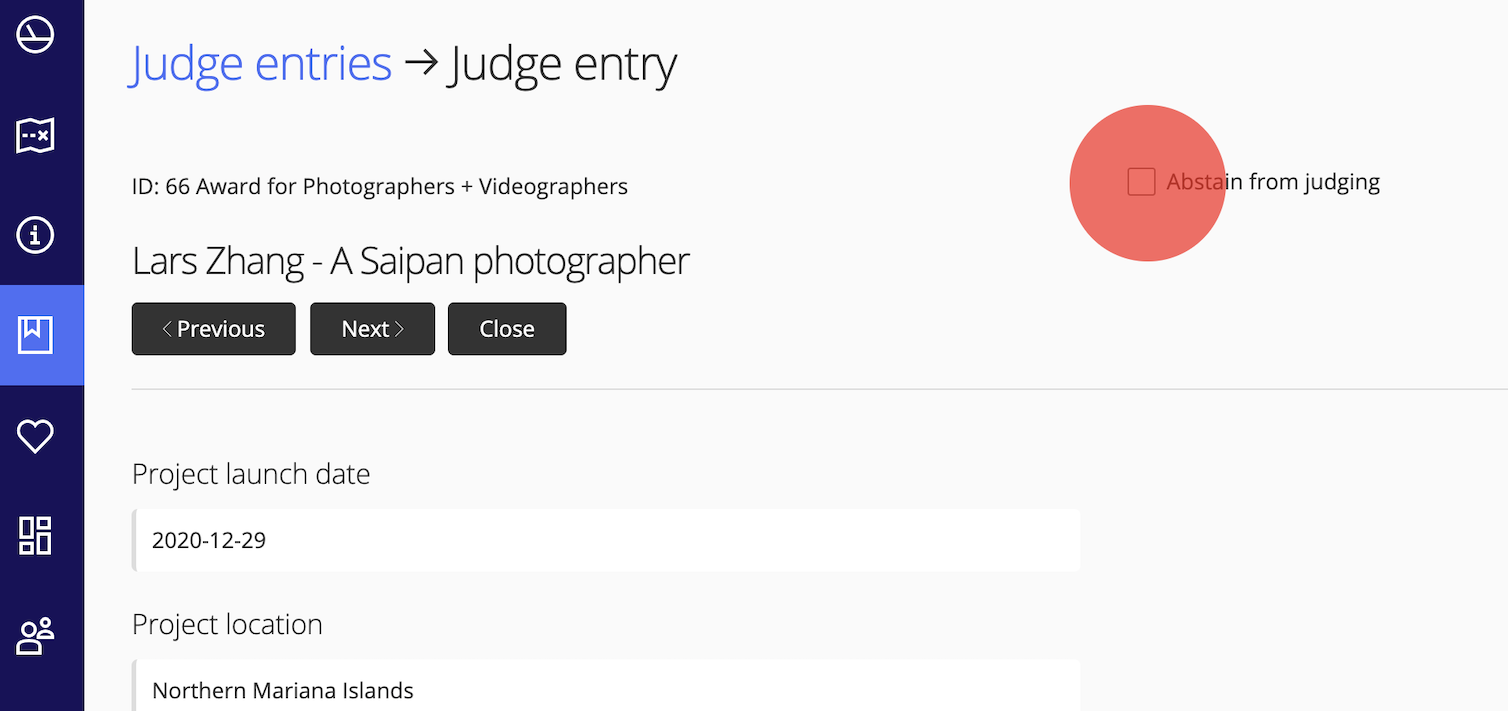
Task: Click the grid layout icon in the sidebar
Action: [x=34, y=536]
